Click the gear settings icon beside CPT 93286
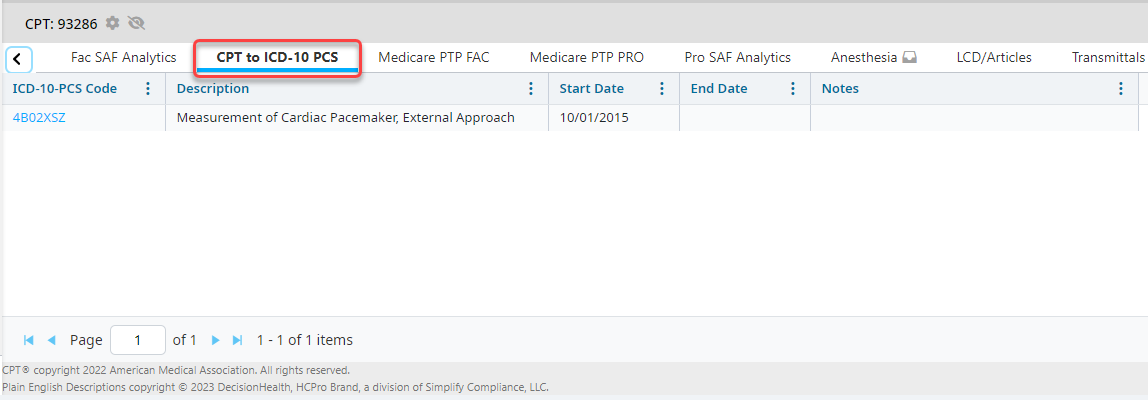 pyautogui.click(x=113, y=23)
